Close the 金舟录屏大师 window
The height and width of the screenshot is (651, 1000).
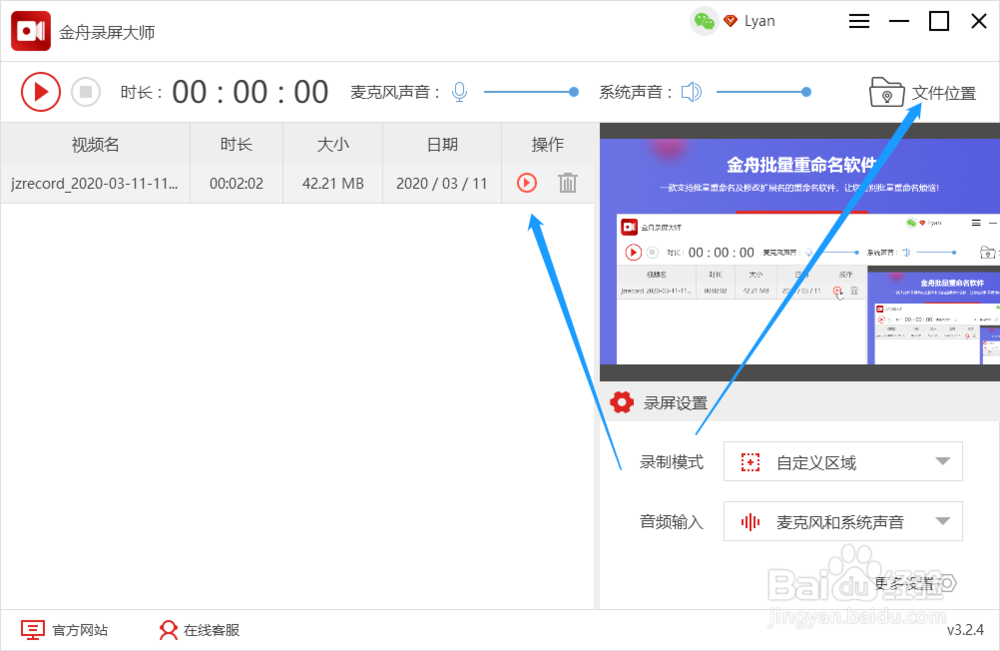click(x=979, y=21)
